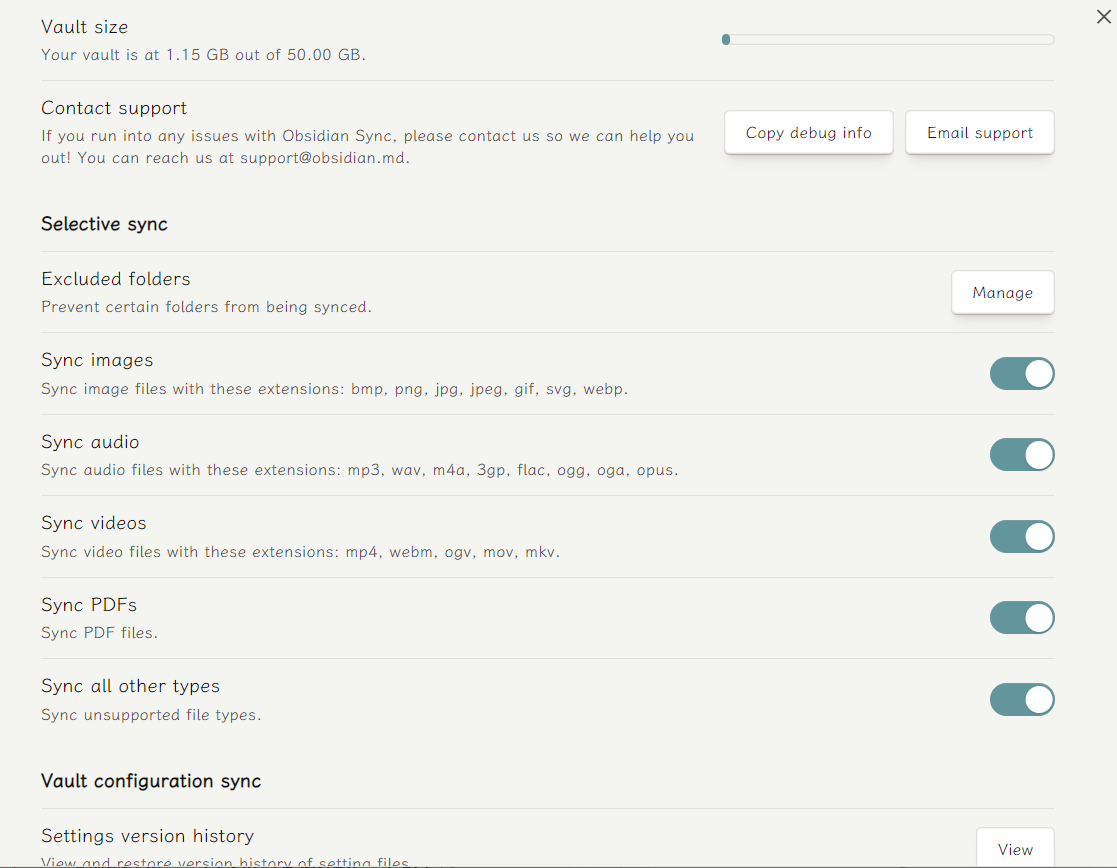Click the Vault size label
The height and width of the screenshot is (868, 1117).
click(x=85, y=27)
